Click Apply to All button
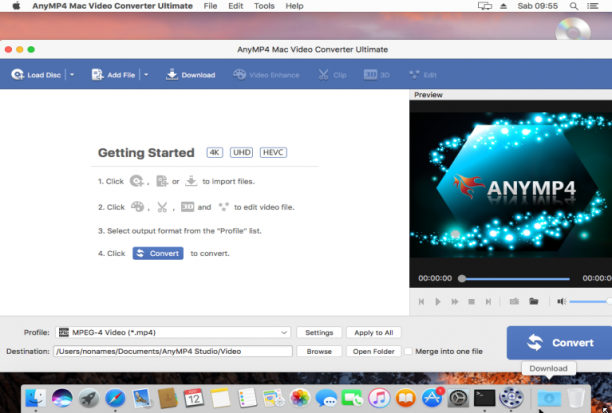Screen dimensions: 612x413 coord(374,333)
